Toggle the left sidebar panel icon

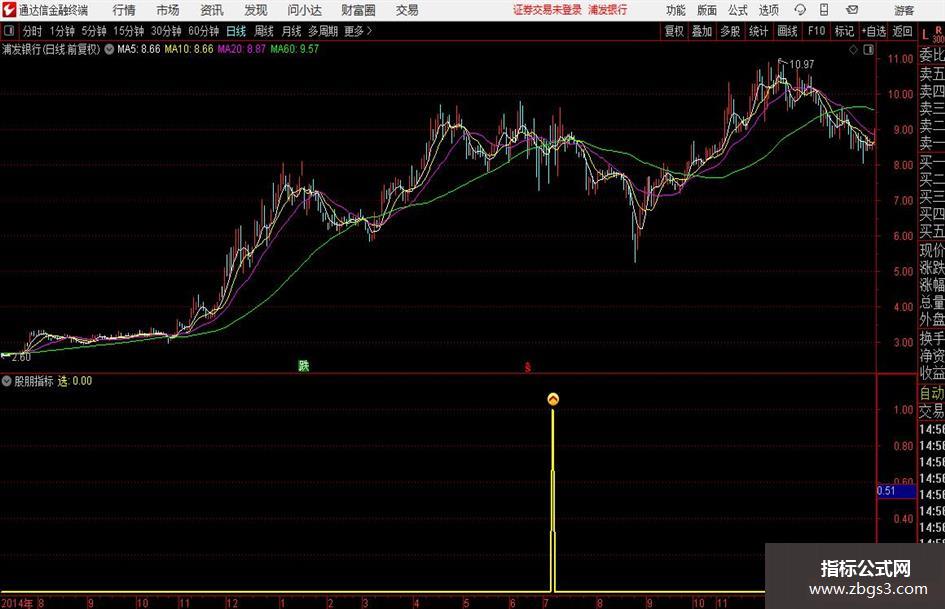9,31
